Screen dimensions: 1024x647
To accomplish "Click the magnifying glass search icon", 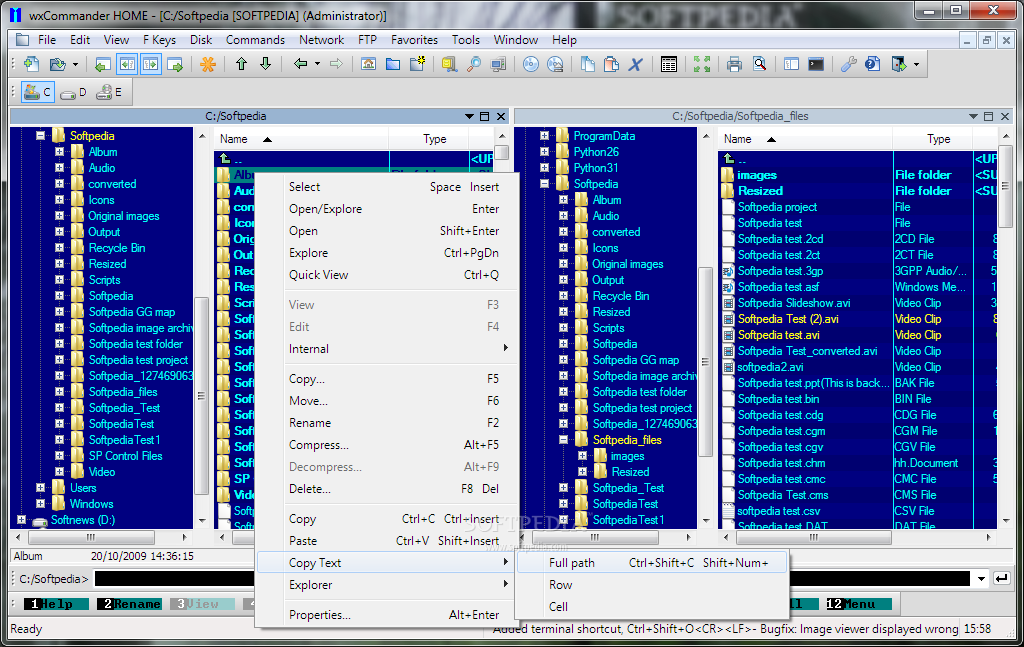I will point(474,64).
